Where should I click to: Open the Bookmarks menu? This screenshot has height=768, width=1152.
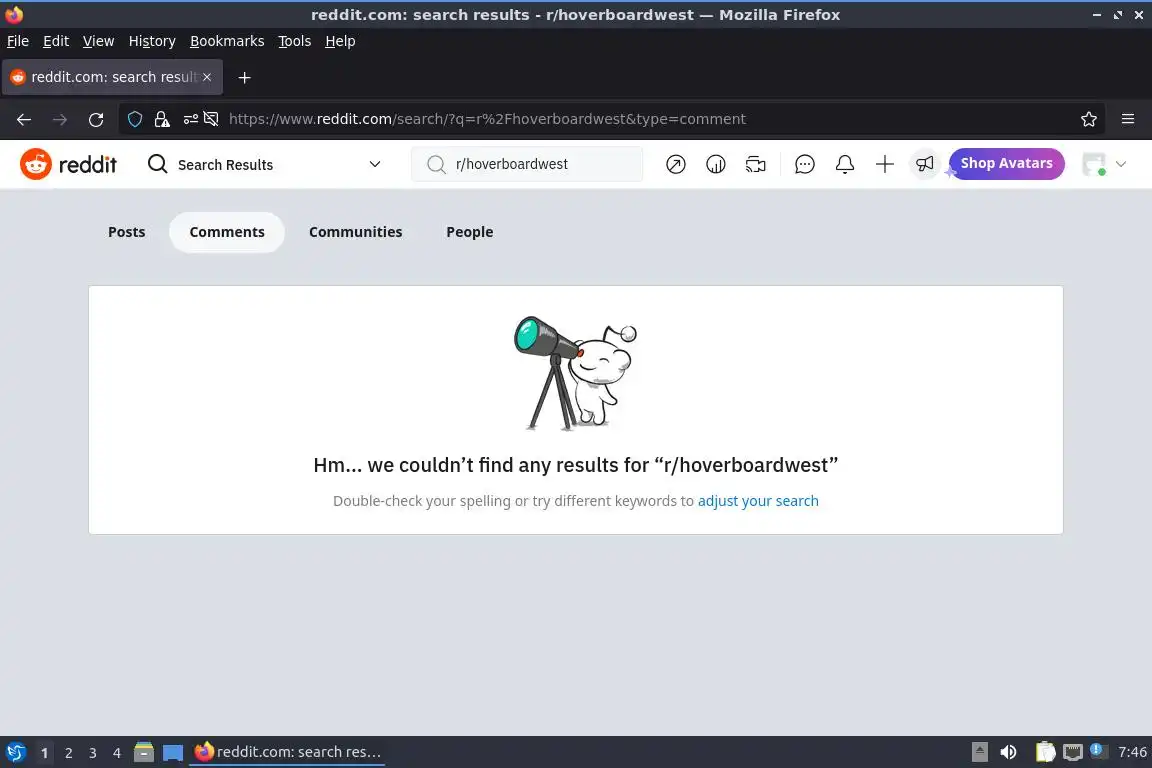(227, 41)
